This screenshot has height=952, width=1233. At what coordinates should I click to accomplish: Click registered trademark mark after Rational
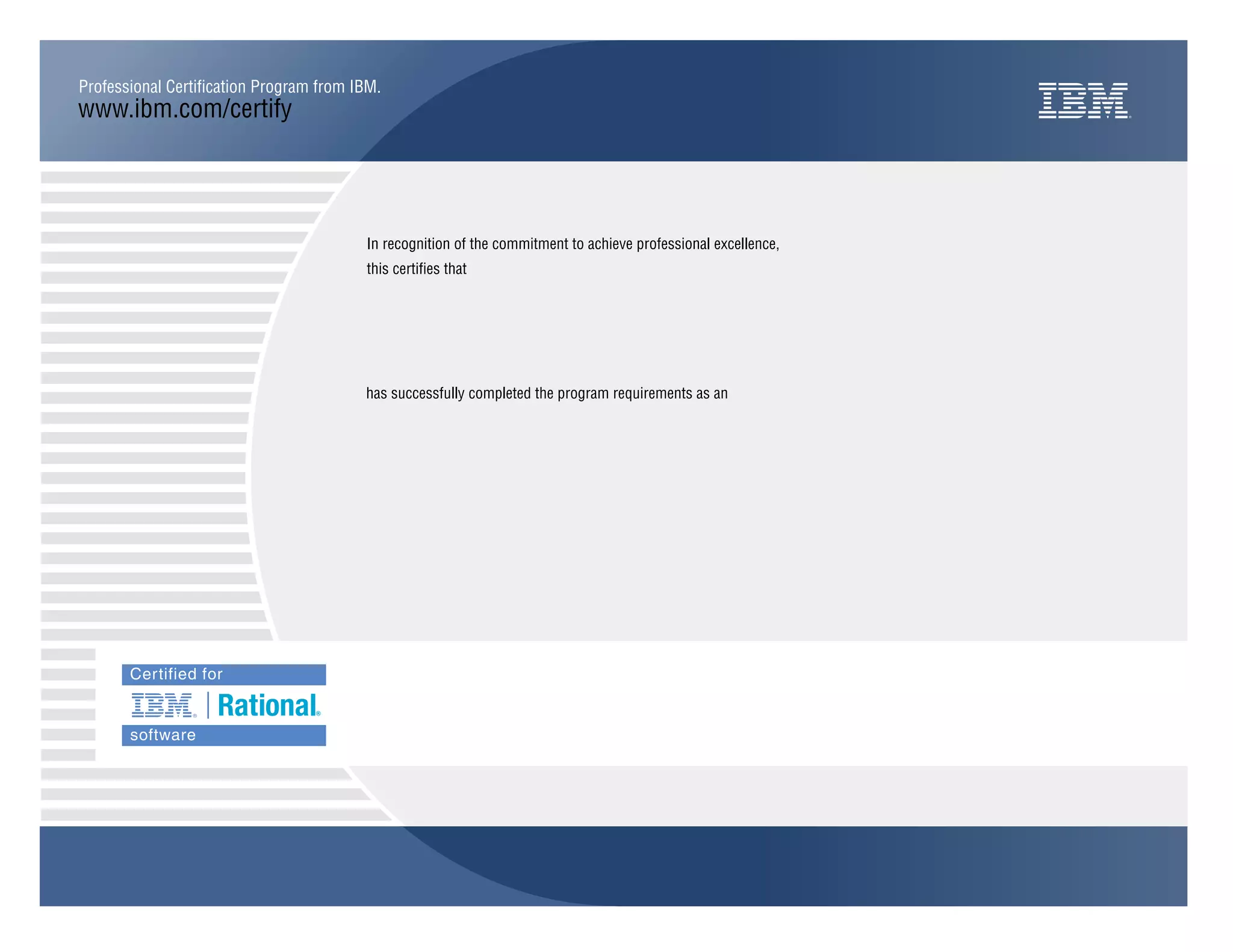click(318, 714)
